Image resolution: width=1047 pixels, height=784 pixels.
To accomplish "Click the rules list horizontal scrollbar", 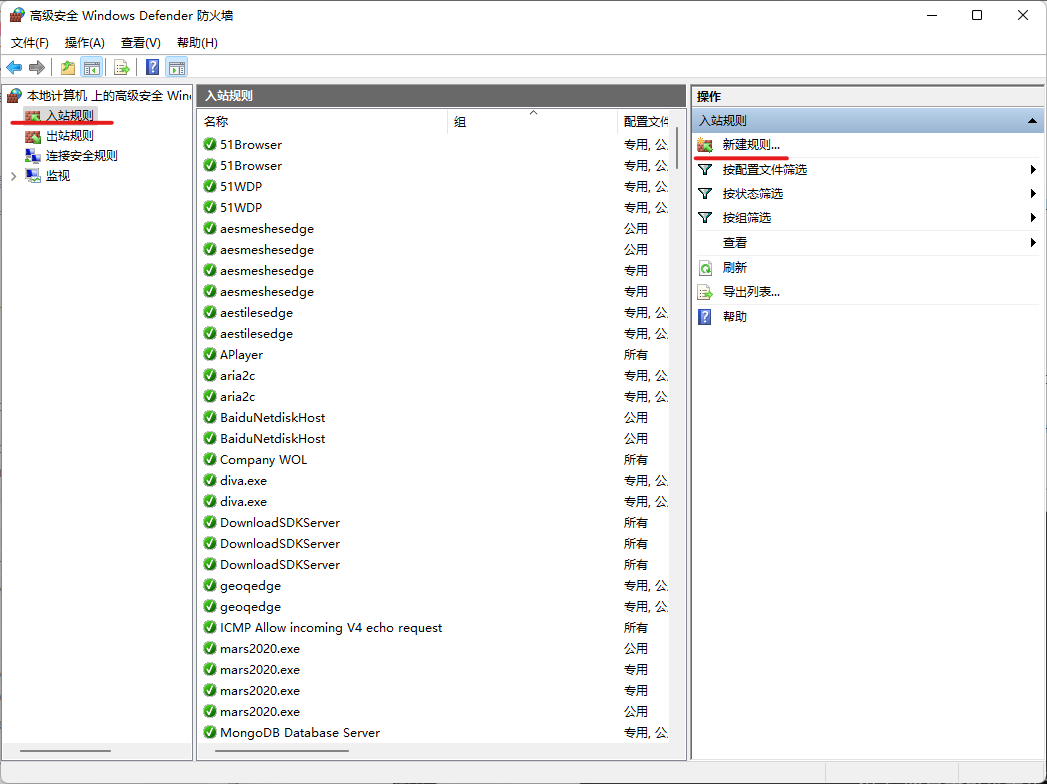I will pyautogui.click(x=282, y=751).
